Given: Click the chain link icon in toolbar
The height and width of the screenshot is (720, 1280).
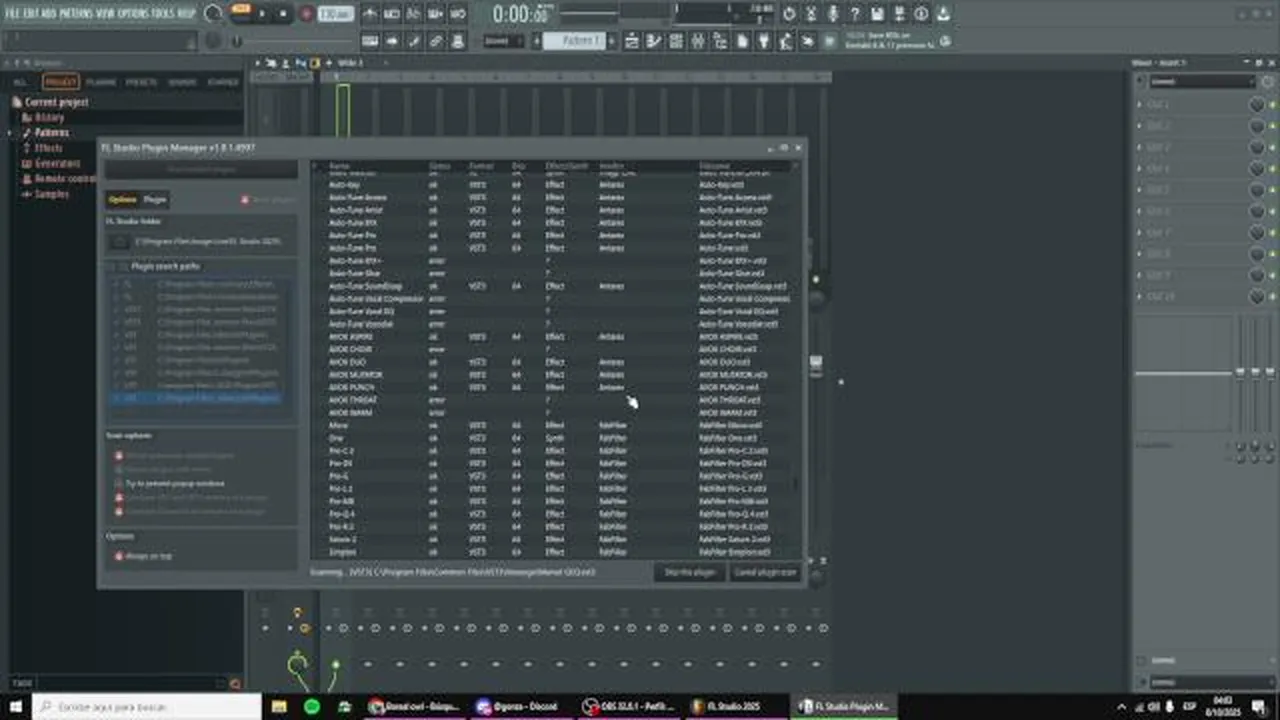Looking at the screenshot, I should tap(436, 41).
